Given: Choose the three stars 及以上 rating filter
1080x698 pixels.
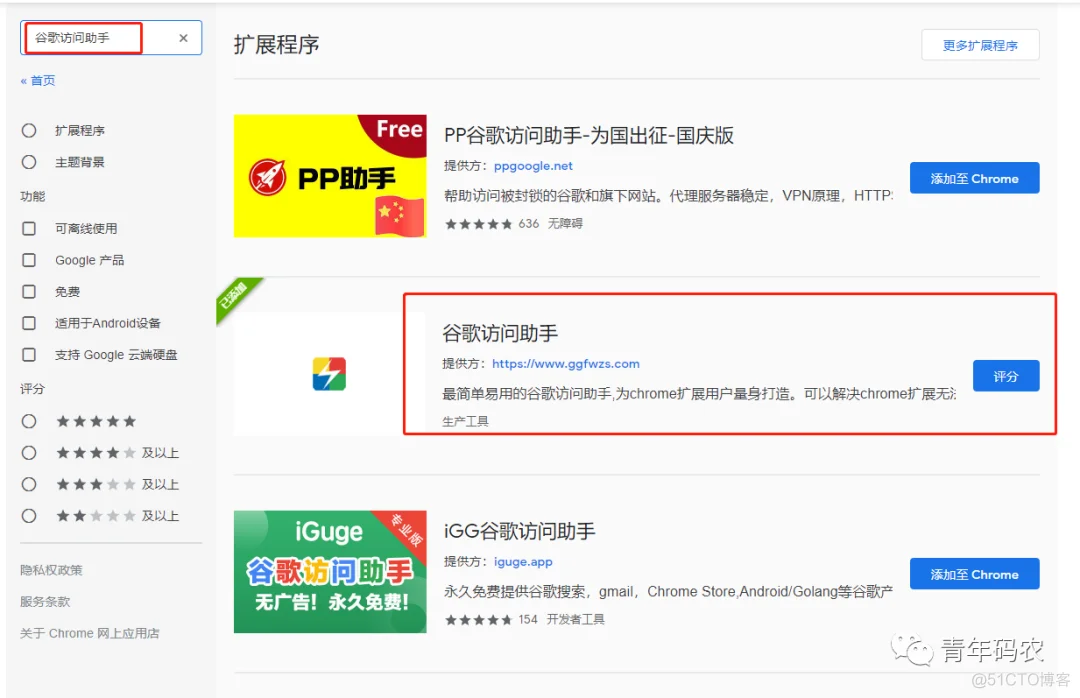Looking at the screenshot, I should coord(29,484).
